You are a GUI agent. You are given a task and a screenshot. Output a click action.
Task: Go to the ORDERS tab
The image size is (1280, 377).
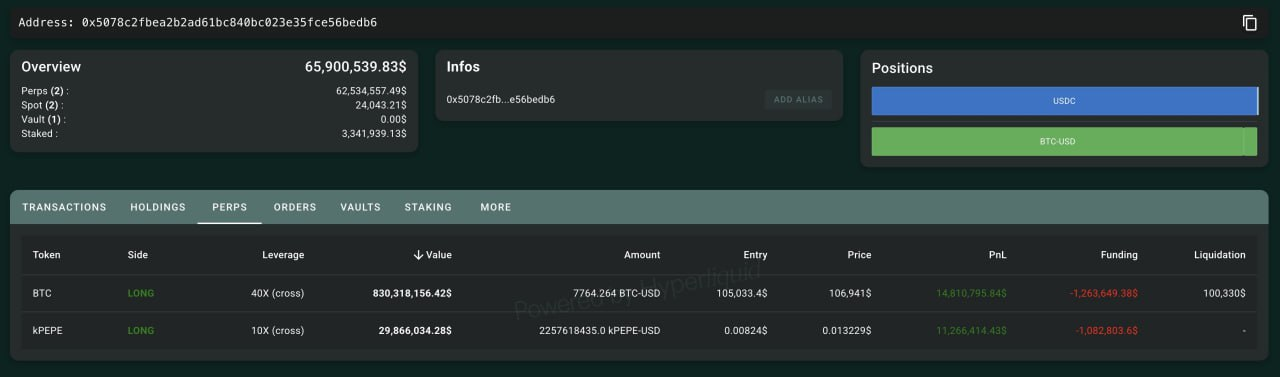point(295,207)
